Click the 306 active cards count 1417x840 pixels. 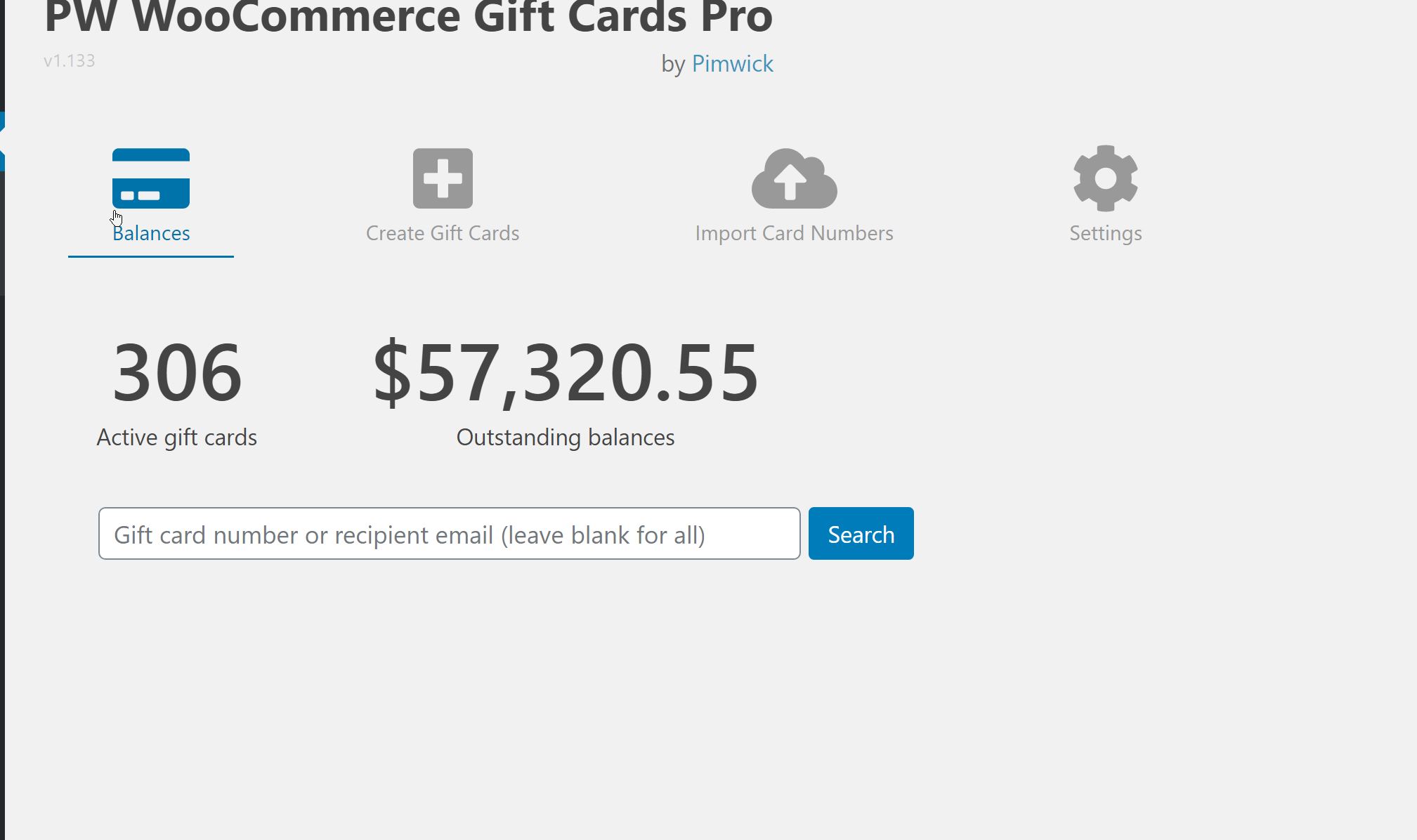click(177, 372)
